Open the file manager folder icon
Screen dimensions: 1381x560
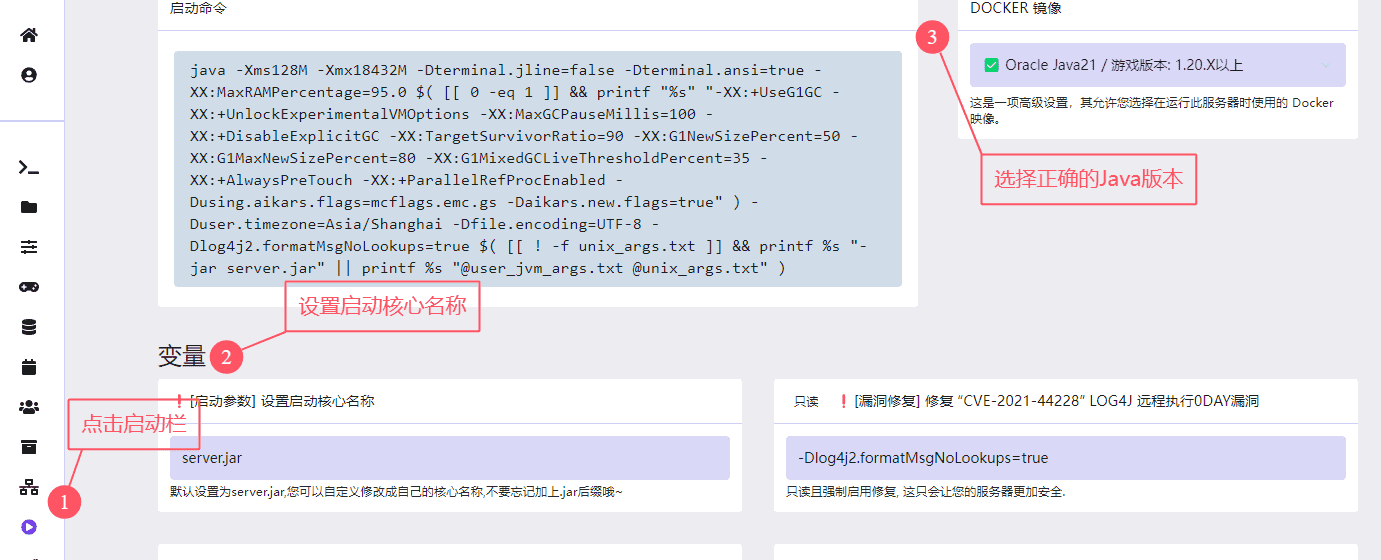coord(29,207)
